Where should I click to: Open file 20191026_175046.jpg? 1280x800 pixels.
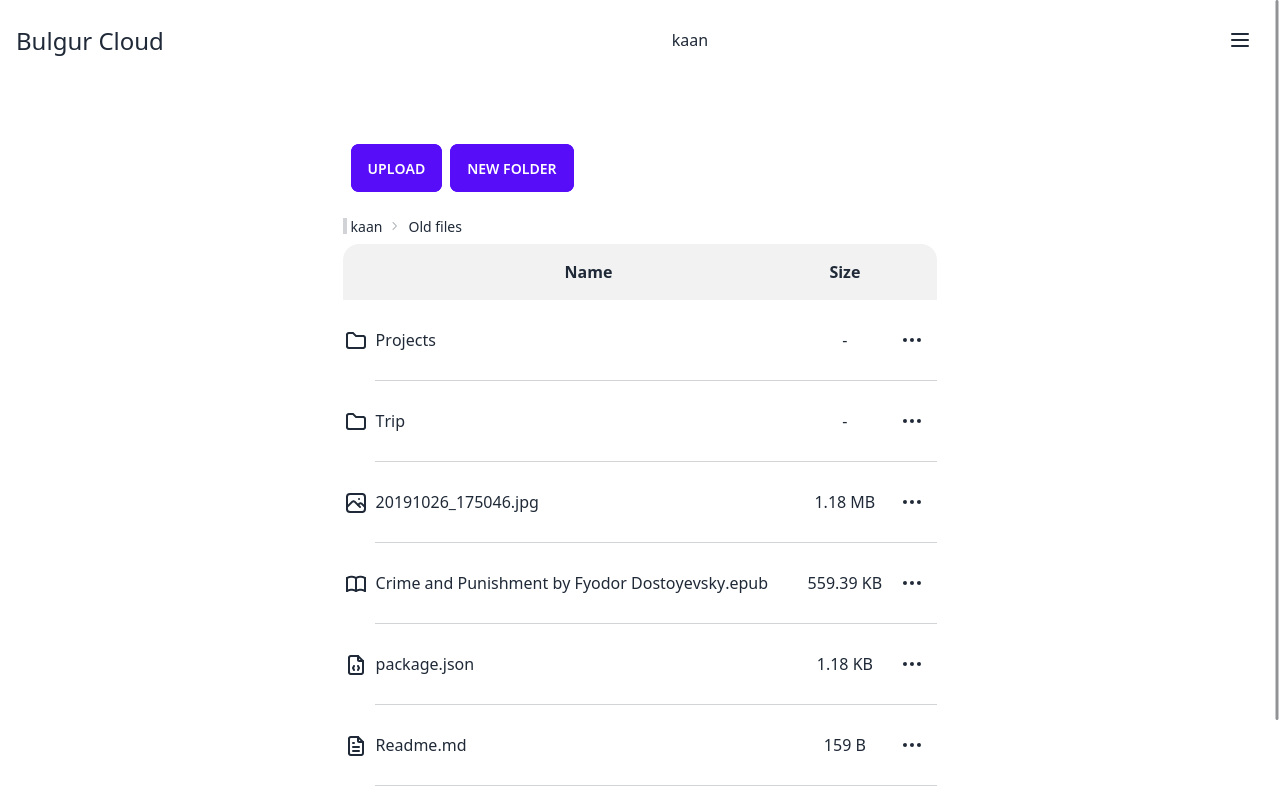point(457,502)
